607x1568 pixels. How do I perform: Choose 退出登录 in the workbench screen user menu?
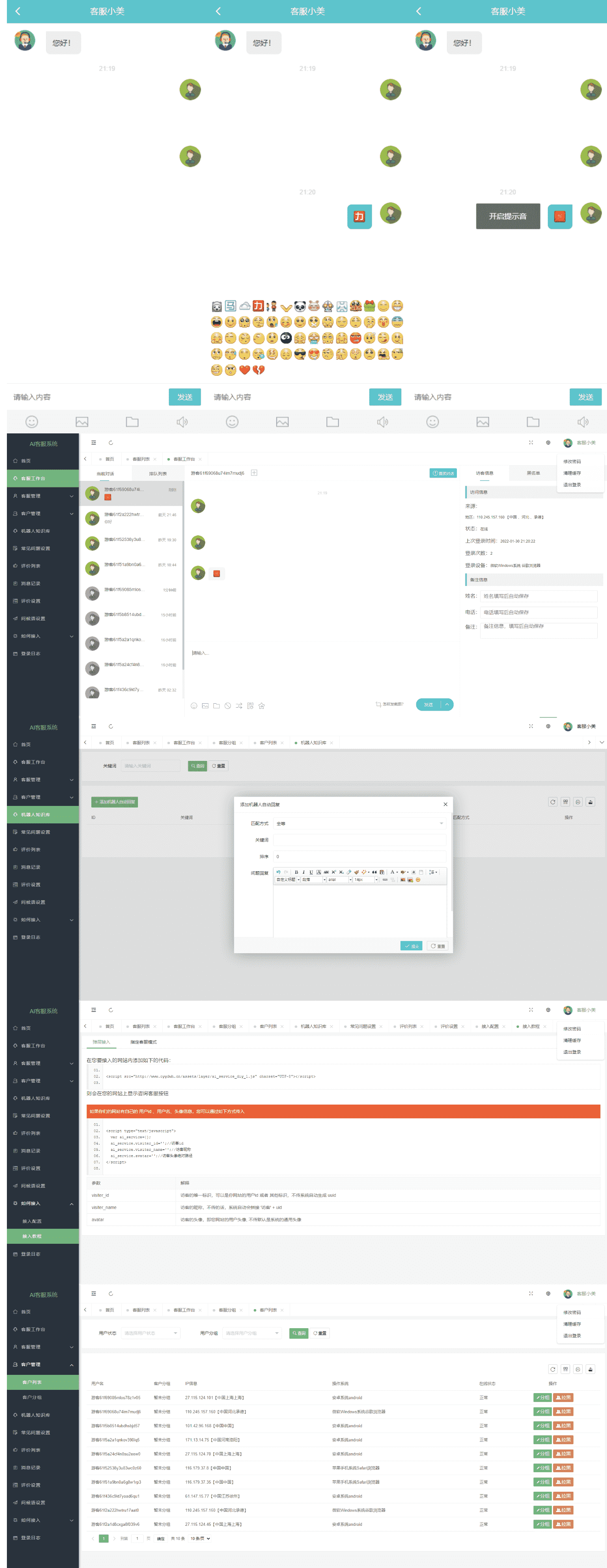click(572, 485)
